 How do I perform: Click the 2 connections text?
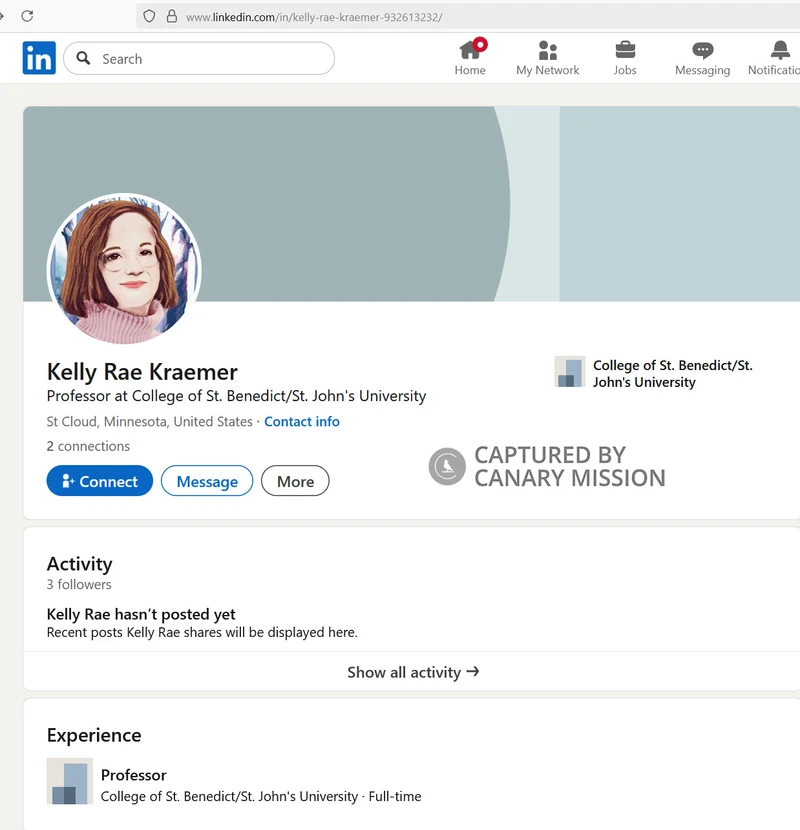pos(88,446)
